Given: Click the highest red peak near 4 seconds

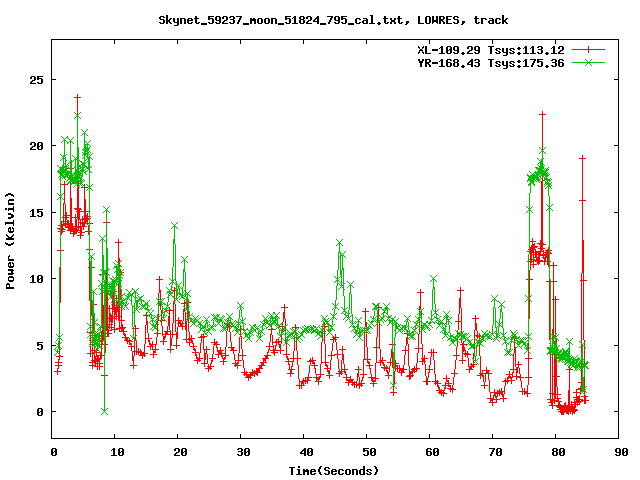Looking at the screenshot, I should [x=78, y=97].
